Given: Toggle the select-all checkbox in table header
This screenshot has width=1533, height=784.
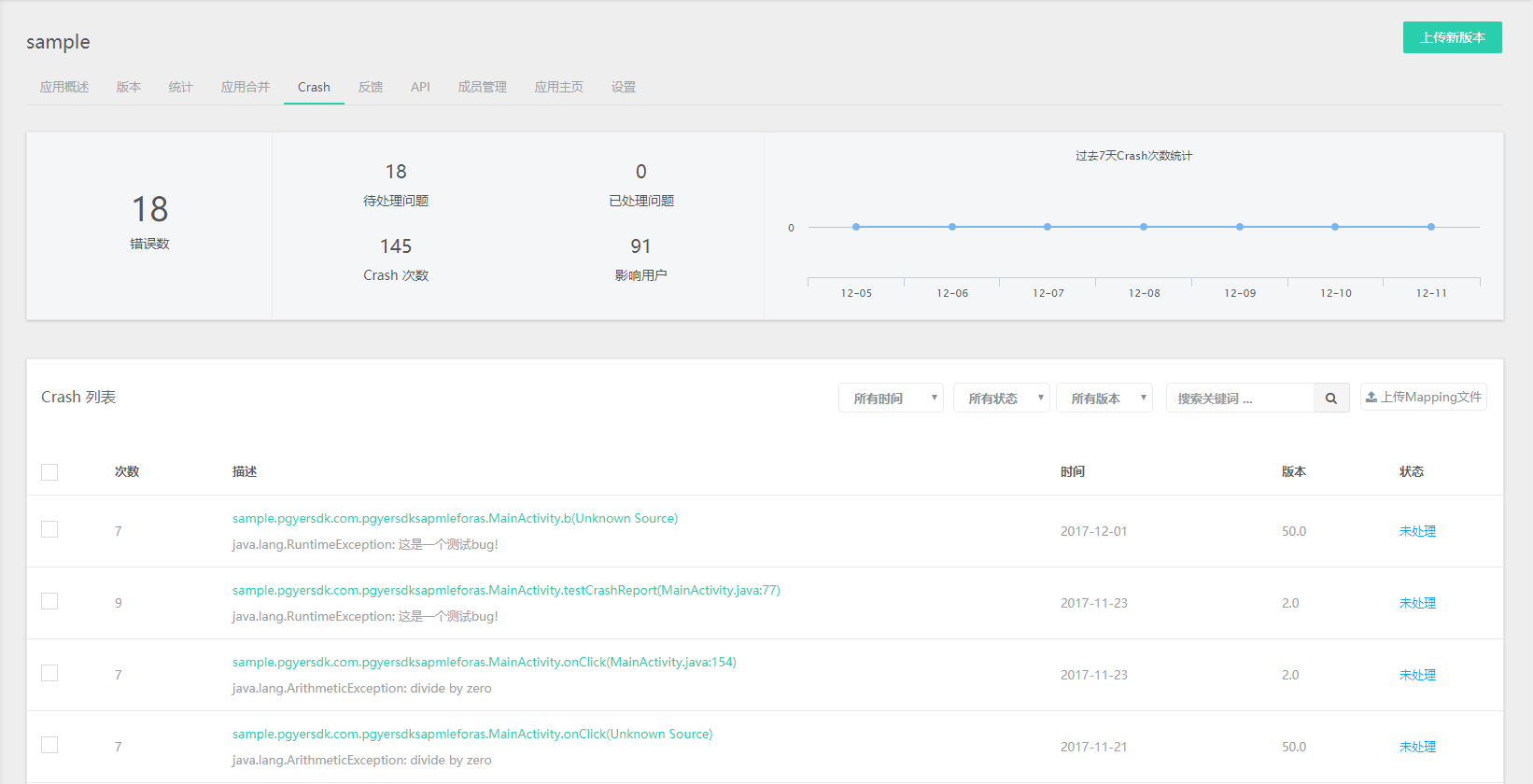Looking at the screenshot, I should click(49, 472).
